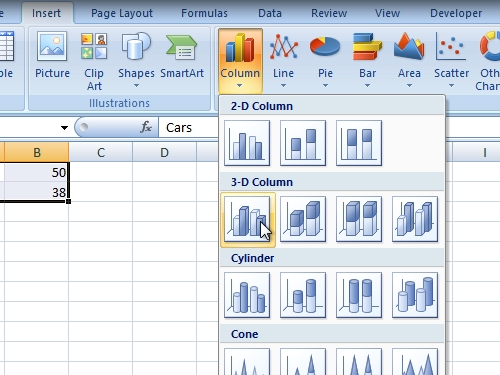Choose Clustered Cone chart
Viewport: 500px width, 375px height.
(247, 362)
